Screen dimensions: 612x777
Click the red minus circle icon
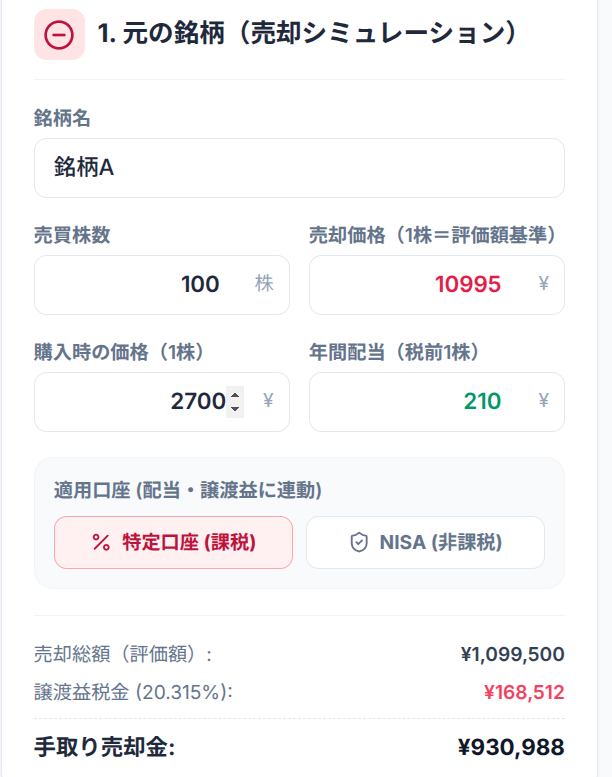pyautogui.click(x=59, y=35)
